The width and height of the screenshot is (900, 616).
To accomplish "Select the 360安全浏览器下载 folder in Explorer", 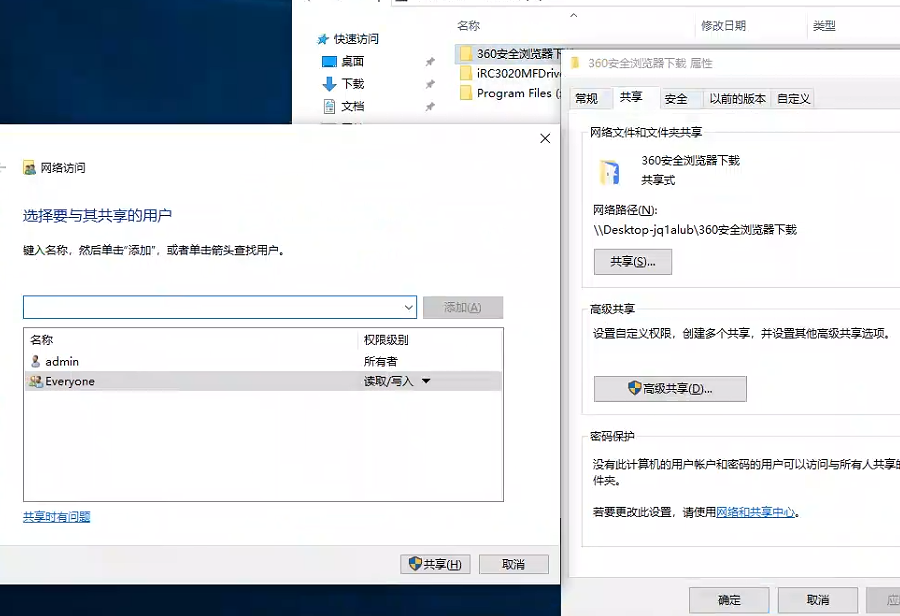I will click(520, 54).
